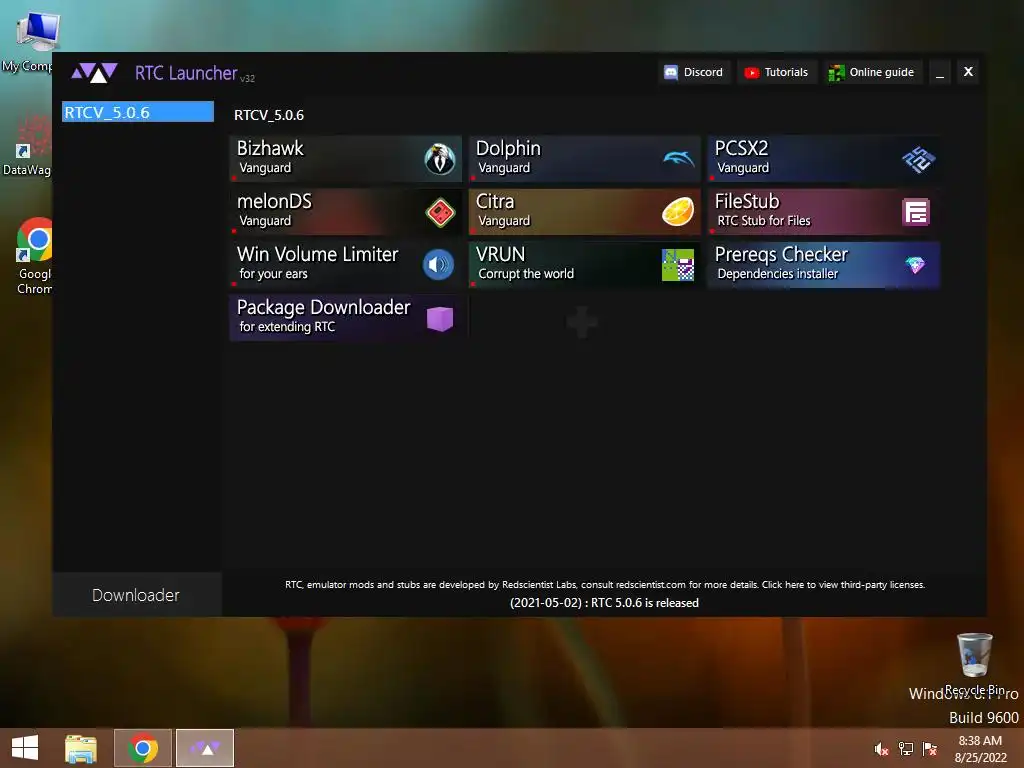The width and height of the screenshot is (1024, 768).
Task: Select RTCV_5.0.6 in the version list
Action: point(138,112)
